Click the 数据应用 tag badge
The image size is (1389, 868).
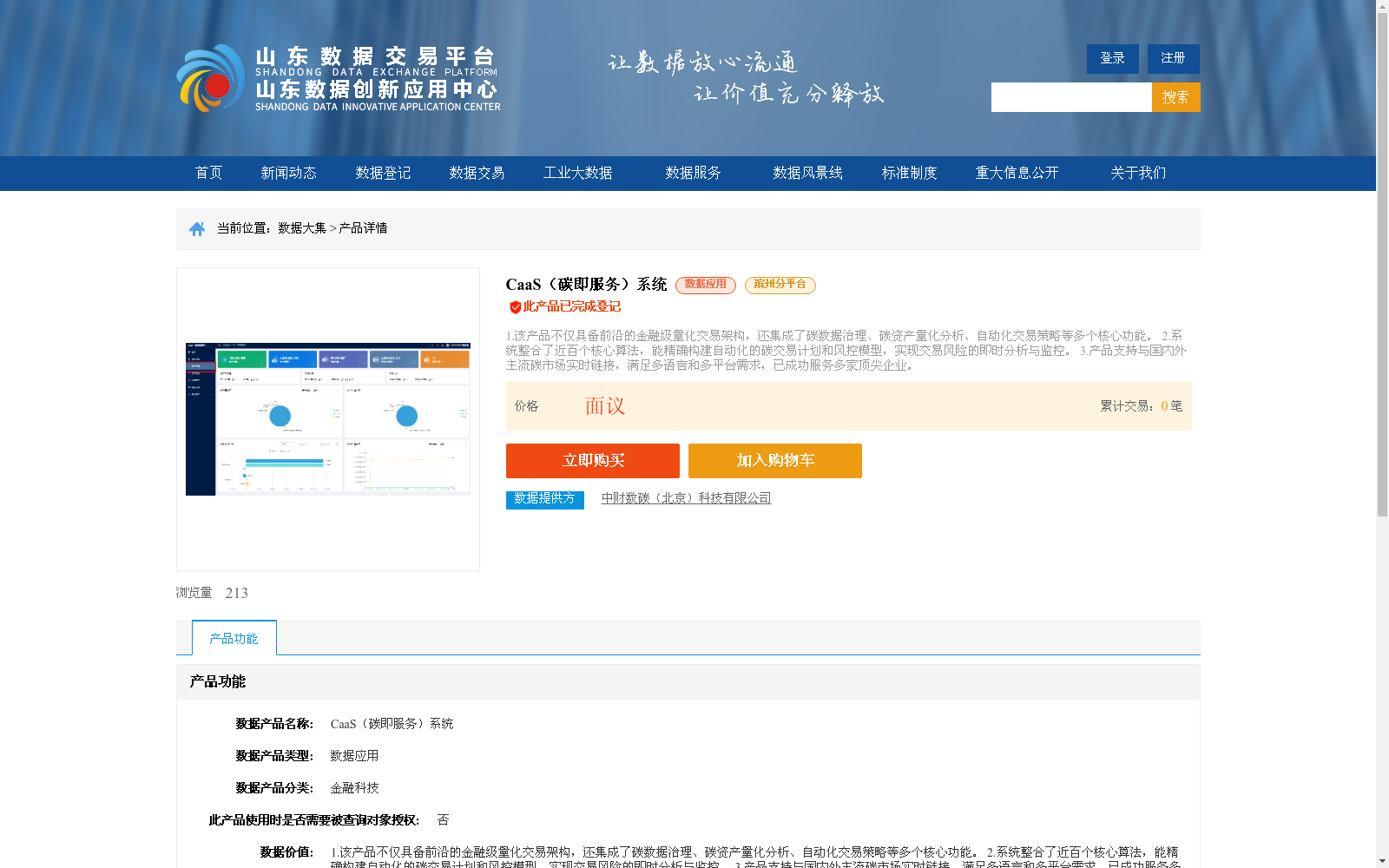click(706, 285)
